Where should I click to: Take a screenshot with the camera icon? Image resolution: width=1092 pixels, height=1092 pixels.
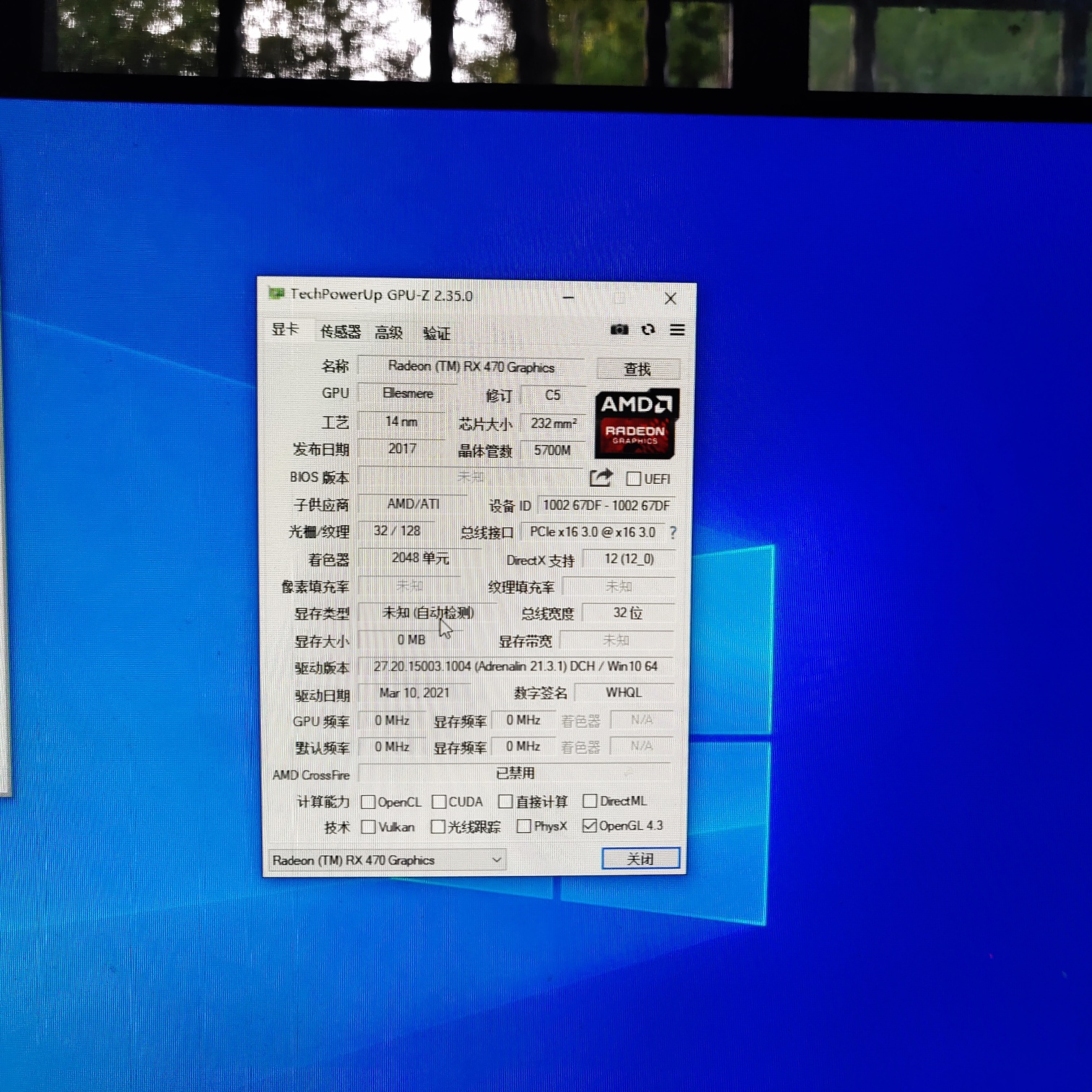[619, 329]
